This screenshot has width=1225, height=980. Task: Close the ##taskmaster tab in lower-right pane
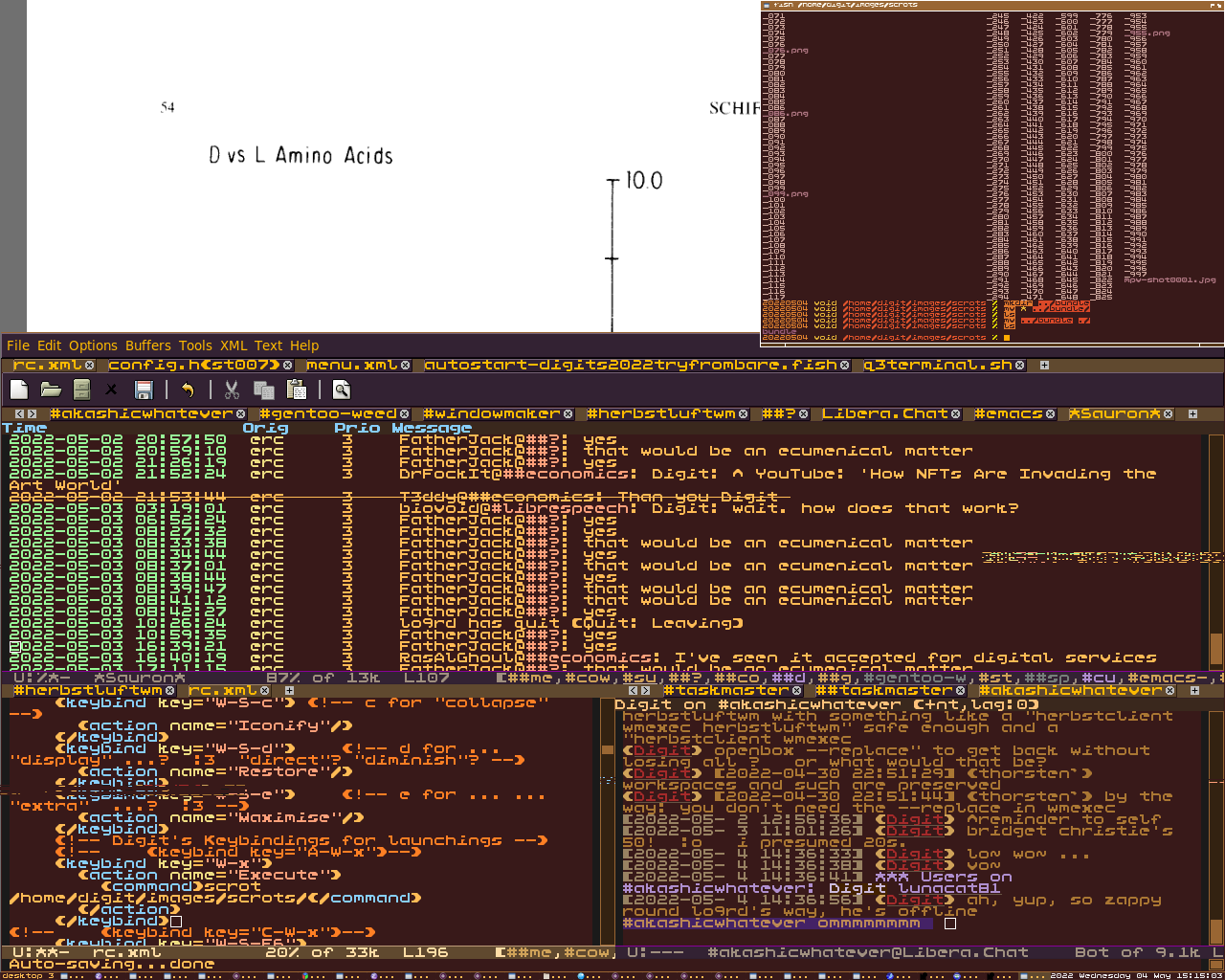[961, 690]
